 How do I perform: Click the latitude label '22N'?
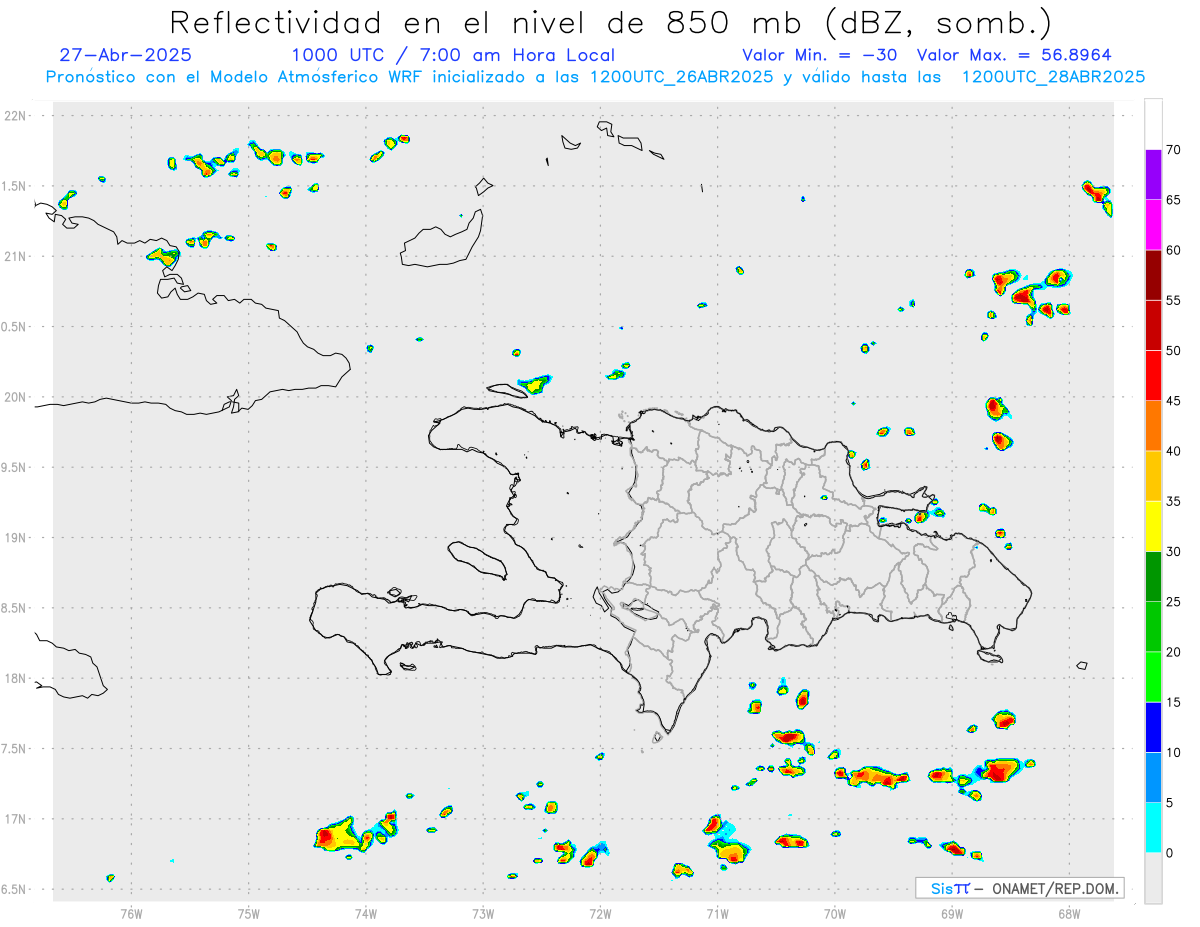tap(17, 116)
